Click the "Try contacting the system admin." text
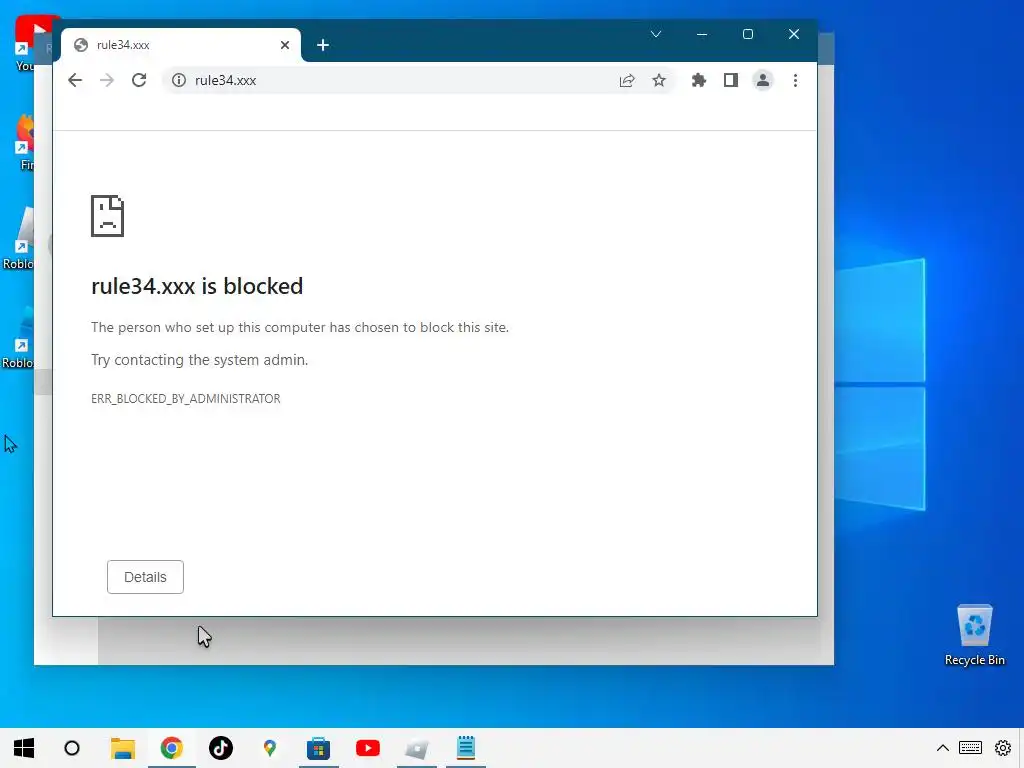The width and height of the screenshot is (1024, 768). (200, 360)
